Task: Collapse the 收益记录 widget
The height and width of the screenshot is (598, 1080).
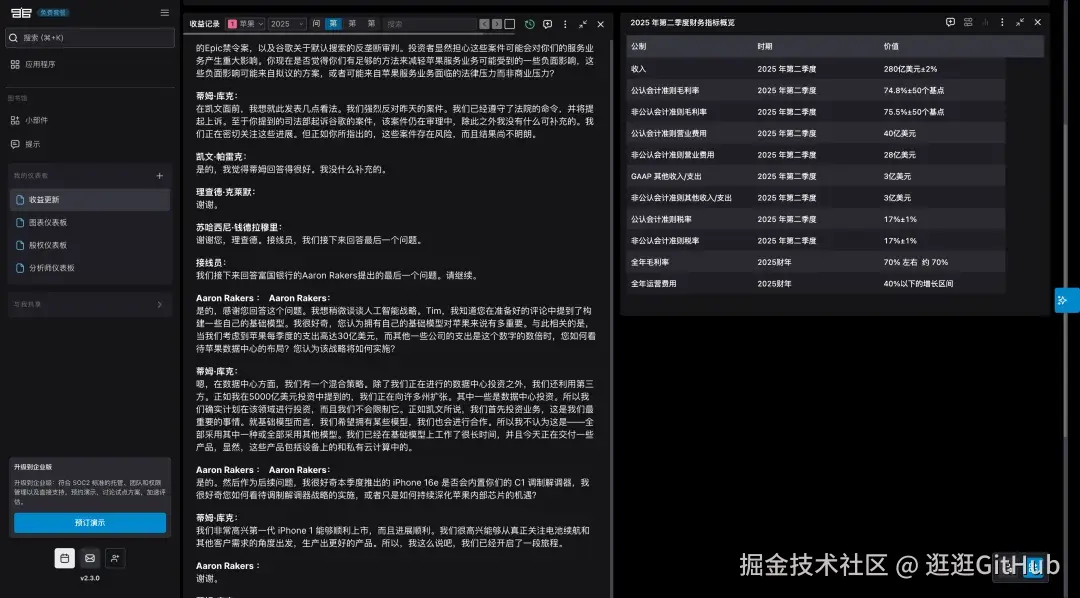Action: (583, 24)
